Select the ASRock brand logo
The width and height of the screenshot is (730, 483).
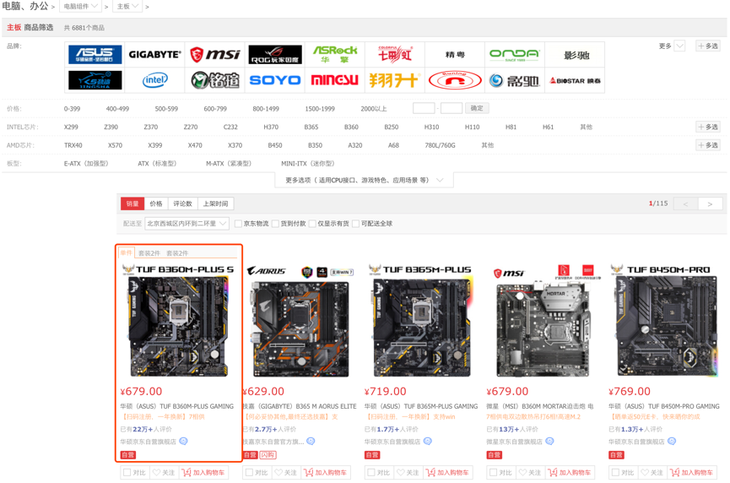click(x=335, y=54)
